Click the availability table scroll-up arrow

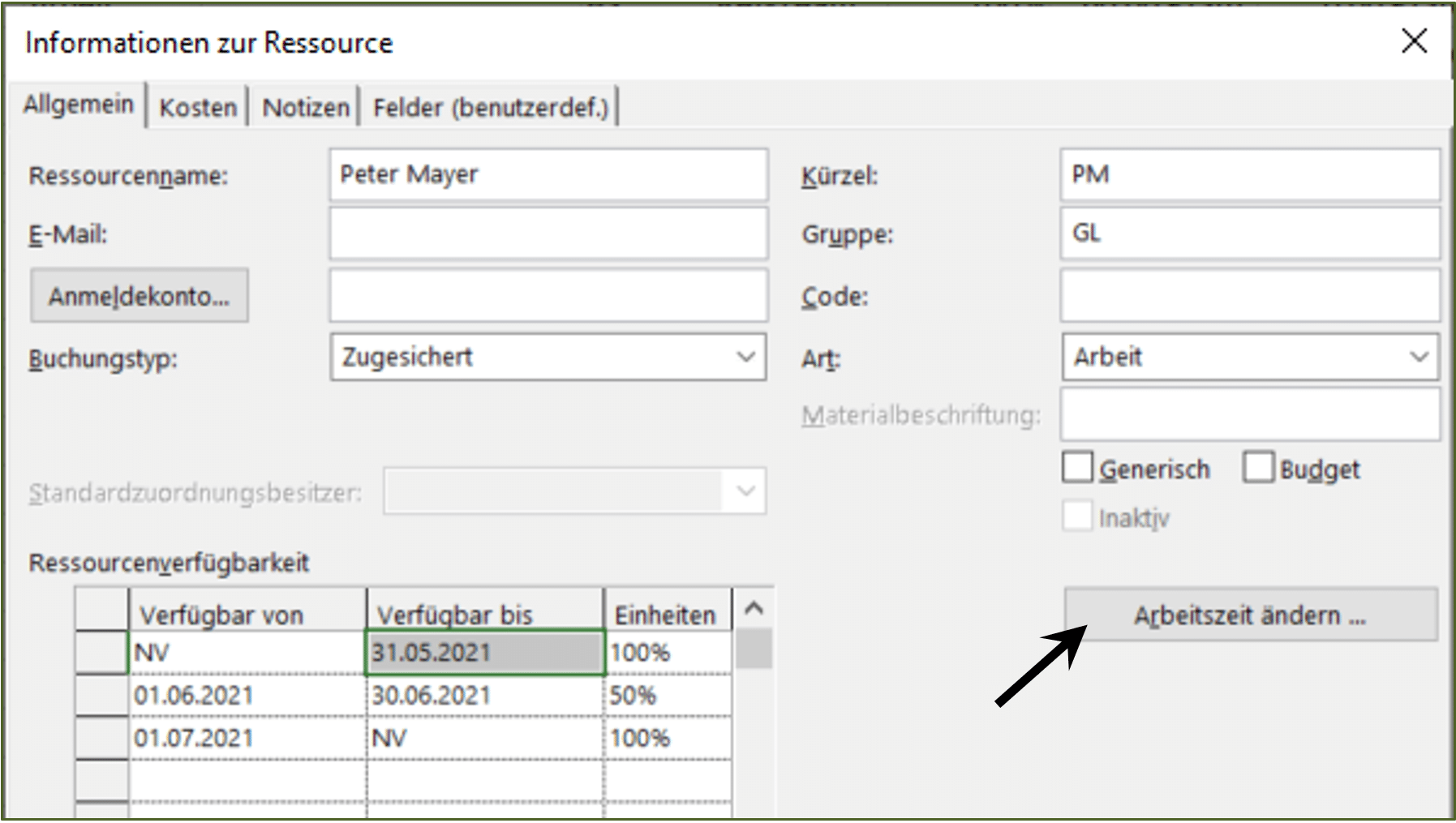754,608
